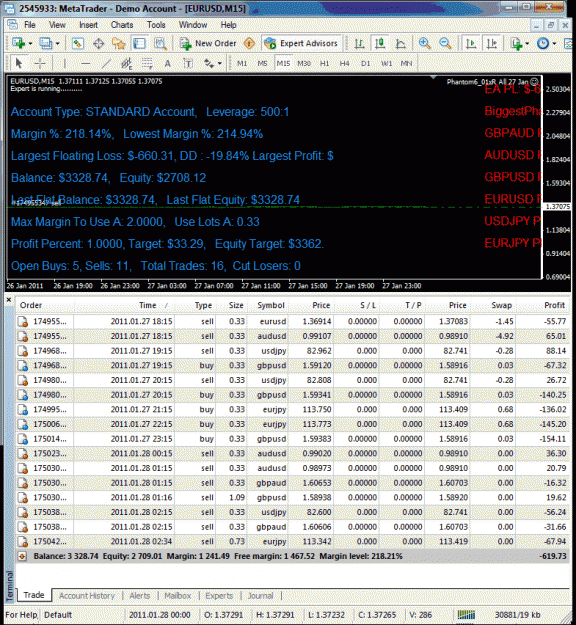
Task: Select the gbpusd sell 1.09 lot row
Action: point(293,497)
